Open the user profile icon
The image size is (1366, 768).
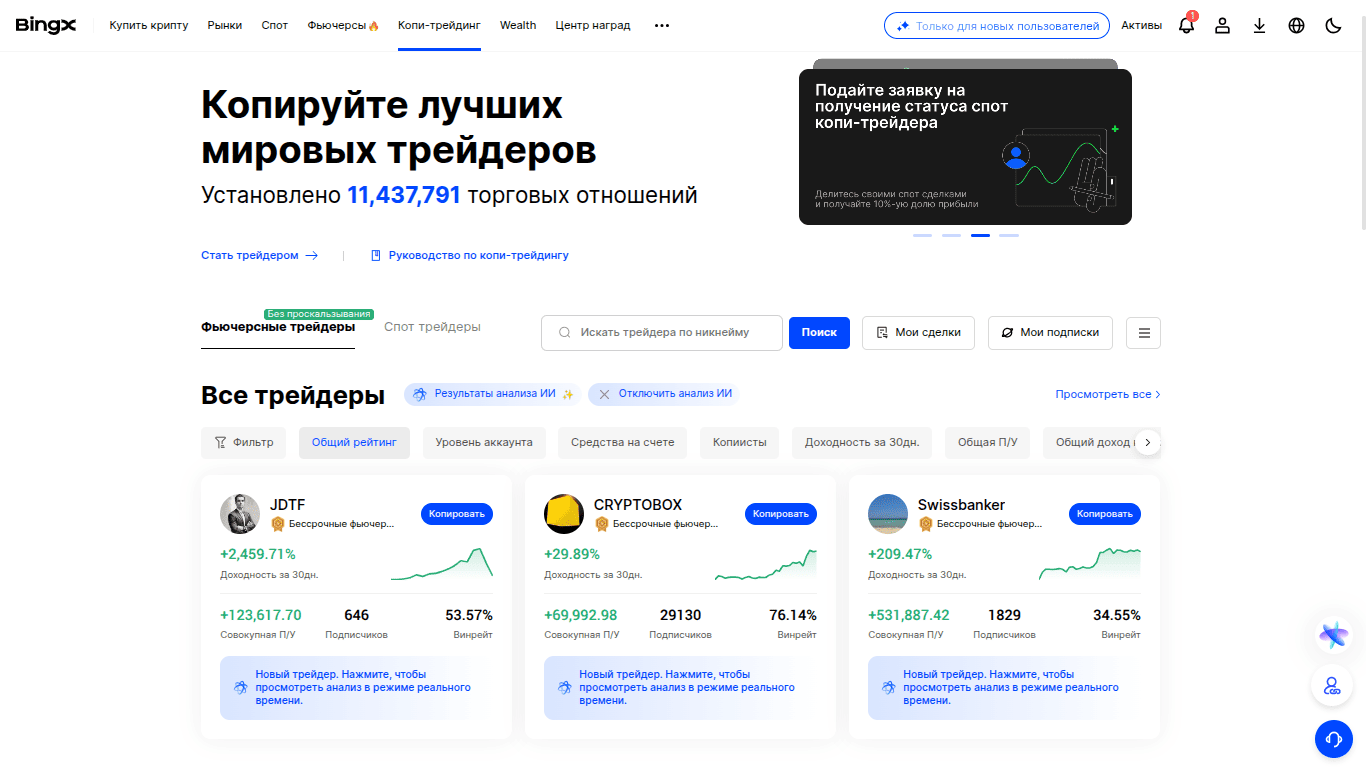[1222, 26]
